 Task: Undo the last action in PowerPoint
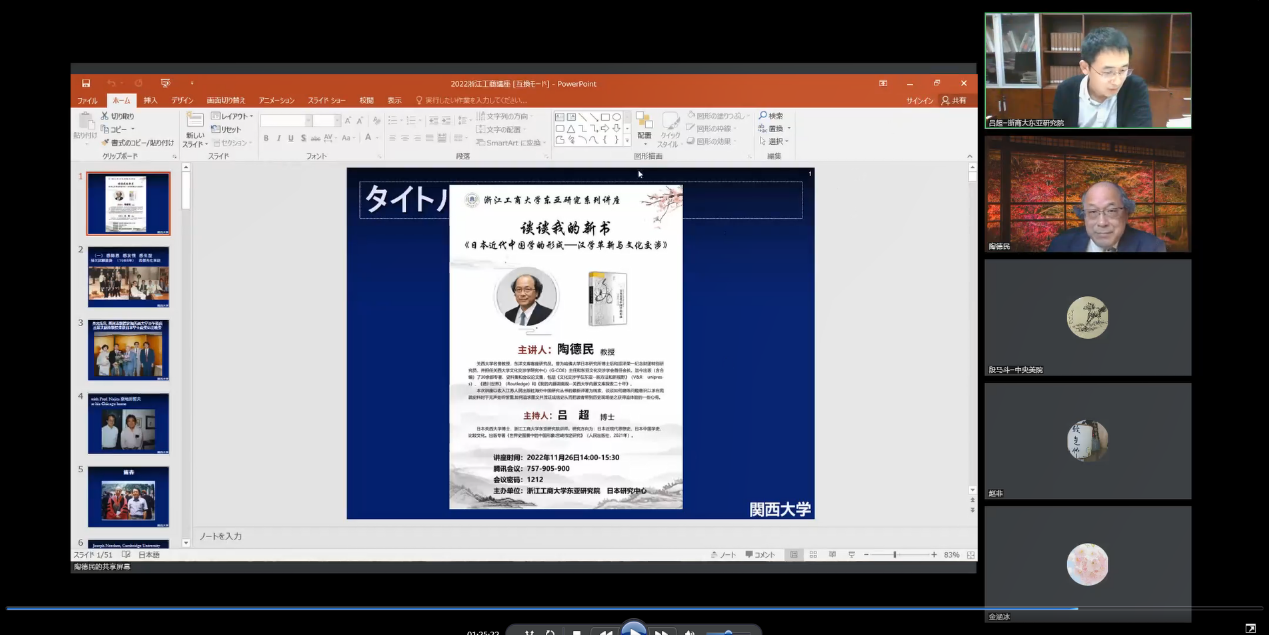pyautogui.click(x=112, y=83)
